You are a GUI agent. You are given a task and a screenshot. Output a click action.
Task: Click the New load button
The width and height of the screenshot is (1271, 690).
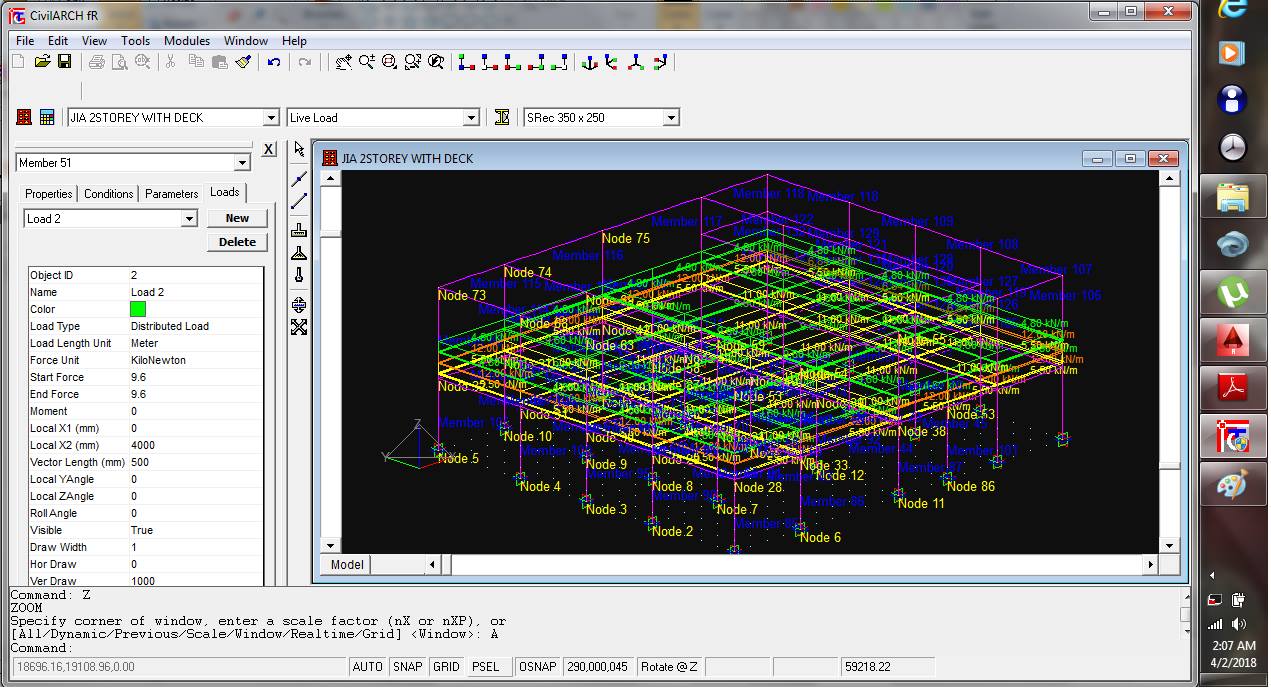[x=237, y=218]
